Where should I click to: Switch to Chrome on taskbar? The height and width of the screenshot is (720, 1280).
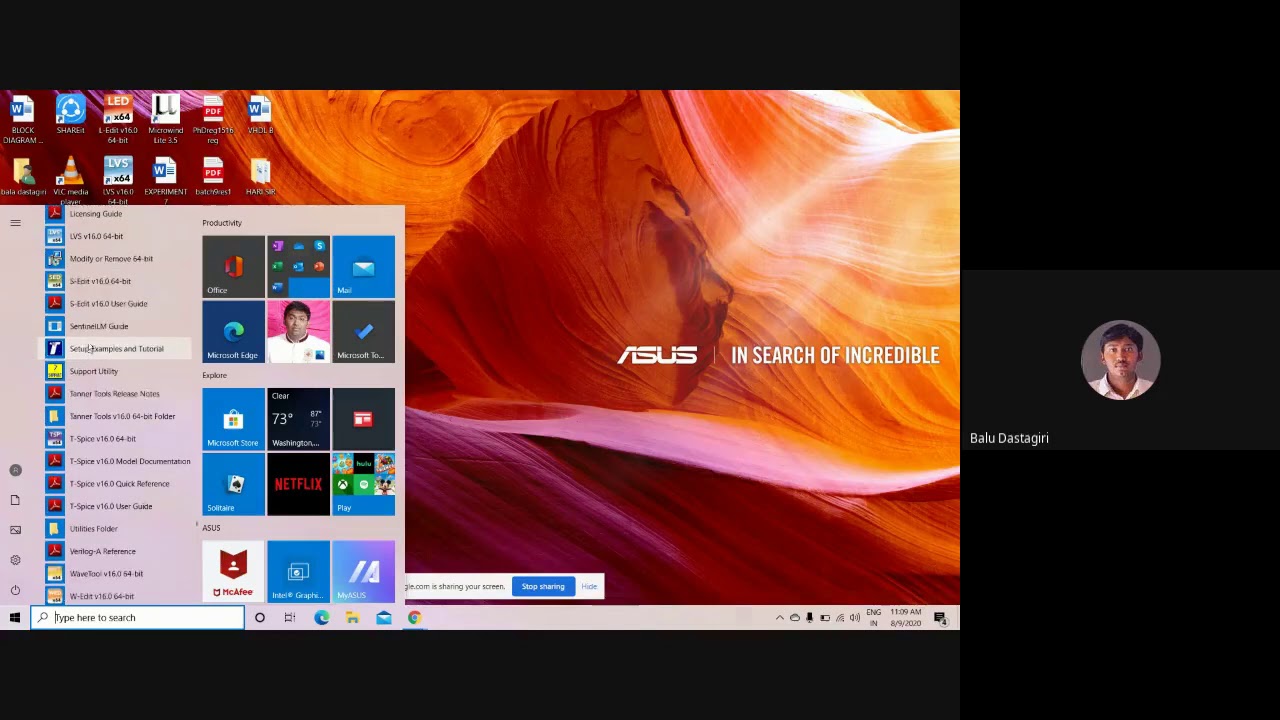click(x=414, y=618)
